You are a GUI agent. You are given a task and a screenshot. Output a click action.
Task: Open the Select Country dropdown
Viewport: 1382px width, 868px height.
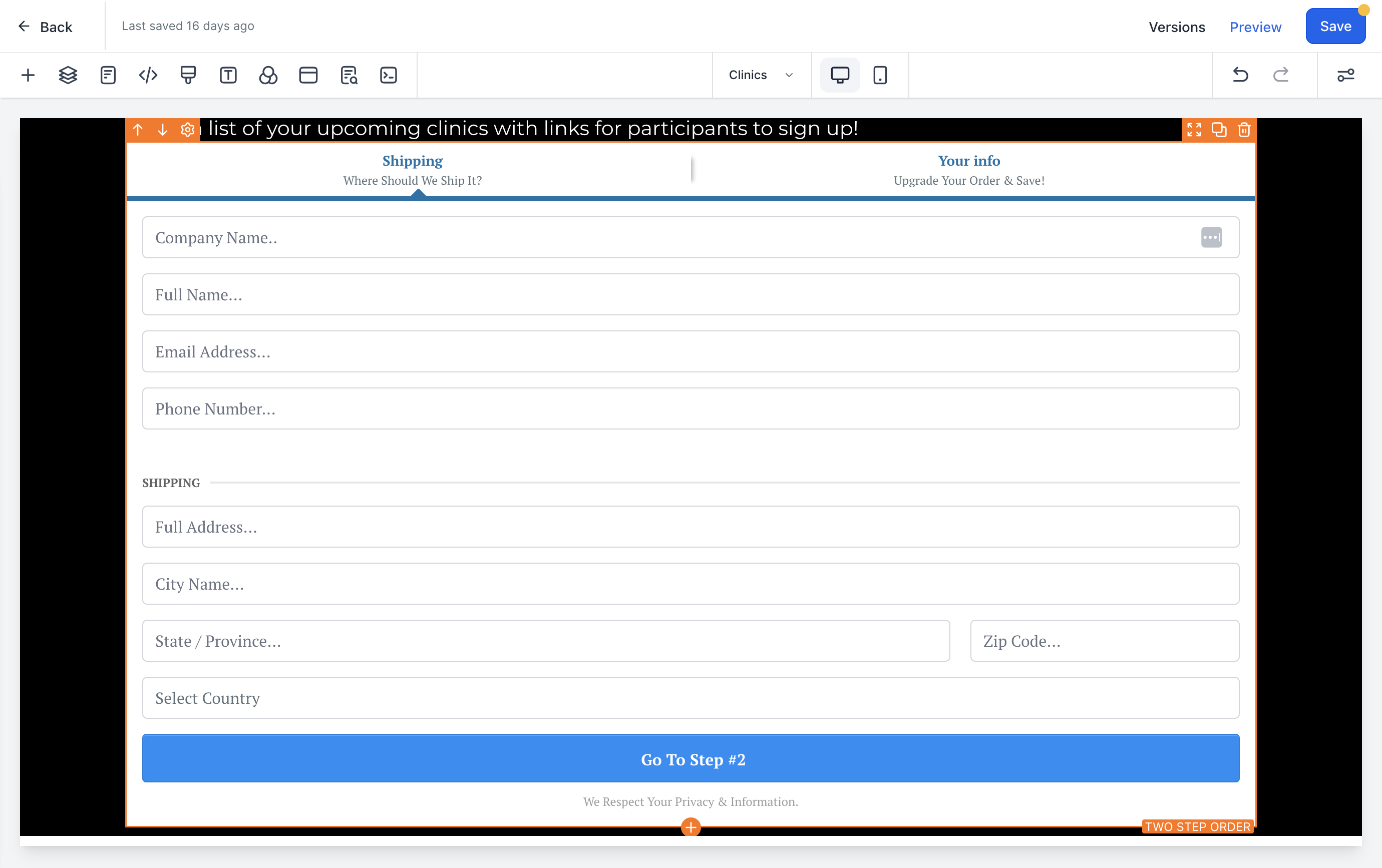(690, 698)
